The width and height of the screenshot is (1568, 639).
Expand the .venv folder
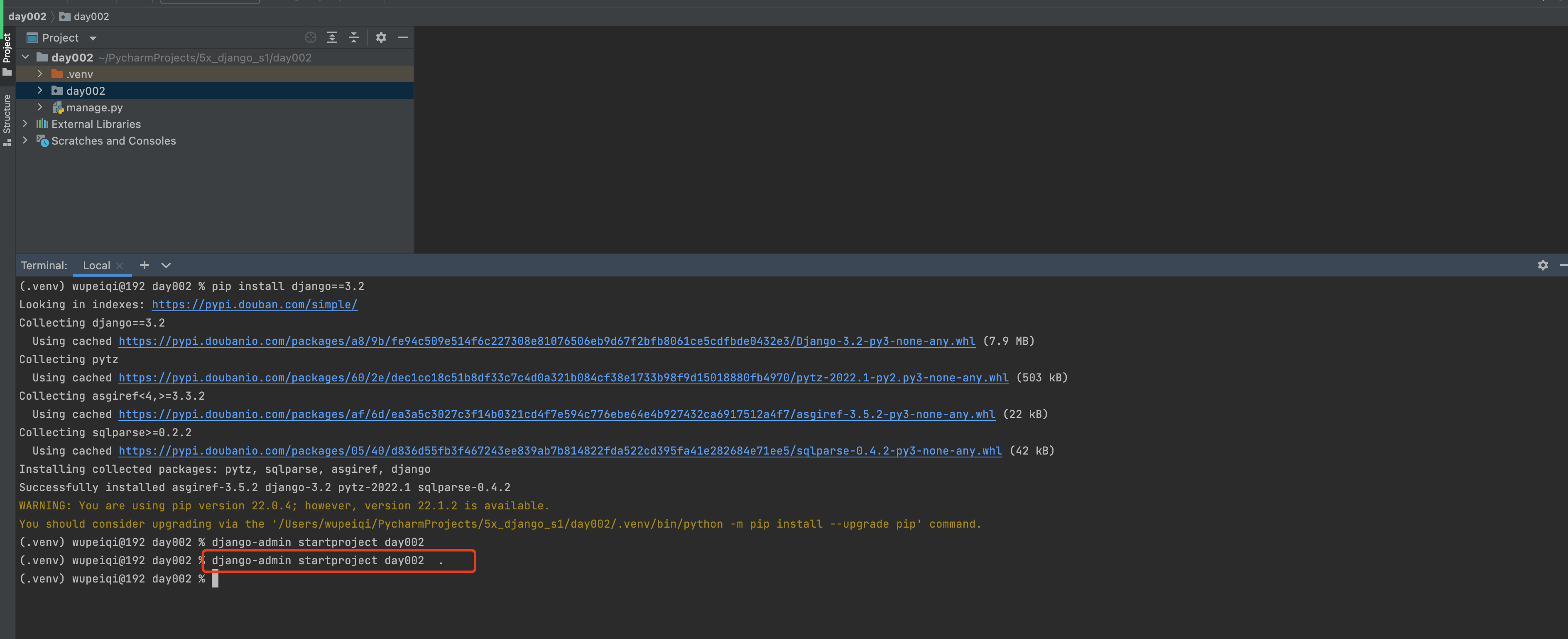pyautogui.click(x=40, y=74)
